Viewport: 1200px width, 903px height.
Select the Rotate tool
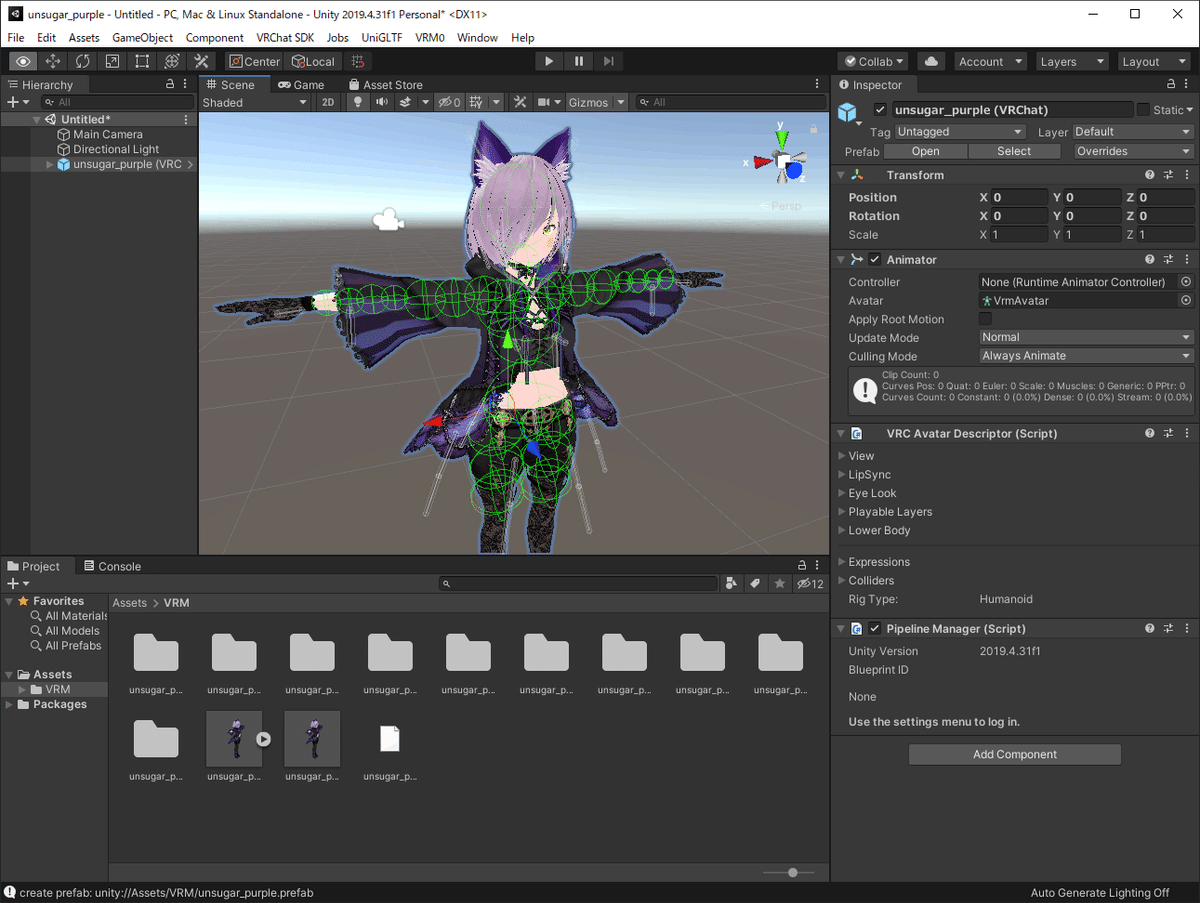[x=83, y=61]
